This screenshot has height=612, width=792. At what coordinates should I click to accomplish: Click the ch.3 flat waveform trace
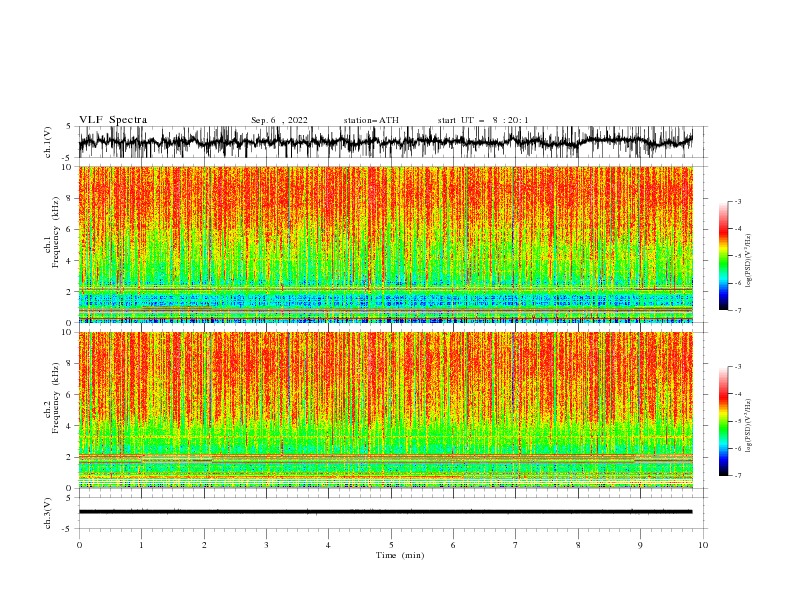(386, 512)
